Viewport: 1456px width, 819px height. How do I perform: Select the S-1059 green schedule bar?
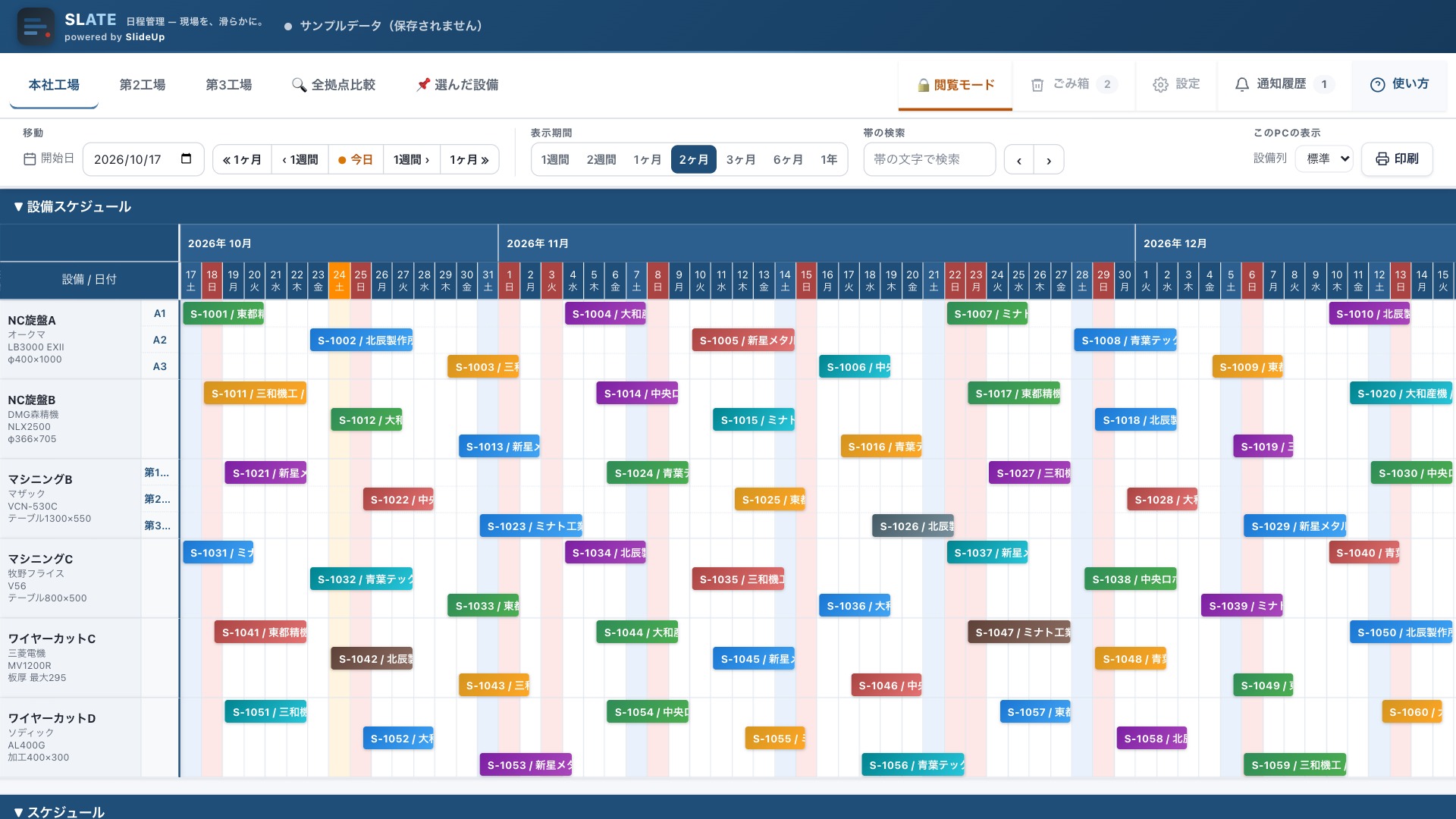pyautogui.click(x=1295, y=765)
